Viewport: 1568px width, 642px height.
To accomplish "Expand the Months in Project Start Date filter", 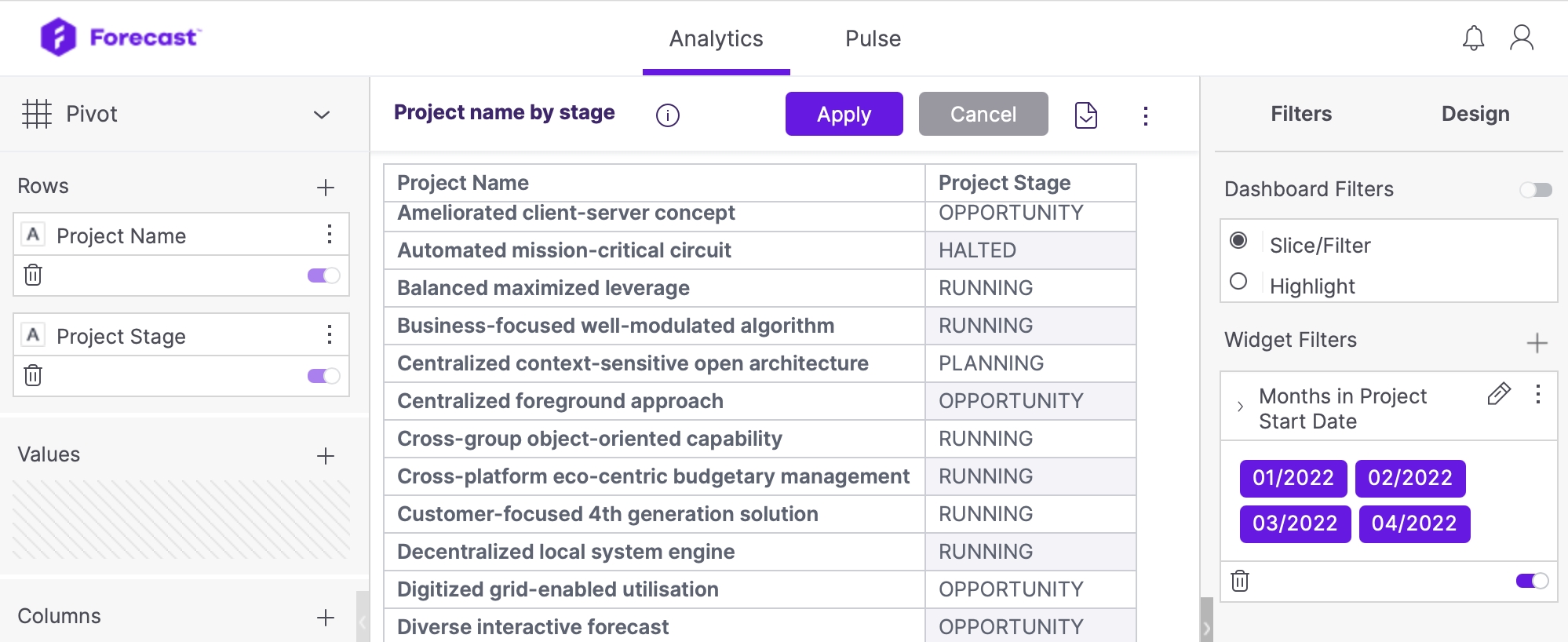I will (1240, 407).
